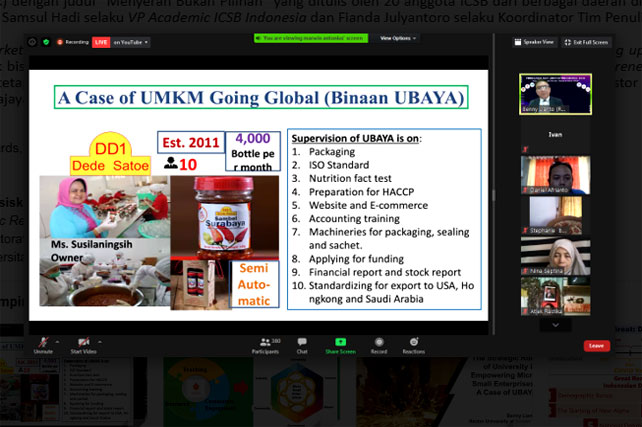
Task: Click the Start Video camera icon
Action: [x=84, y=342]
